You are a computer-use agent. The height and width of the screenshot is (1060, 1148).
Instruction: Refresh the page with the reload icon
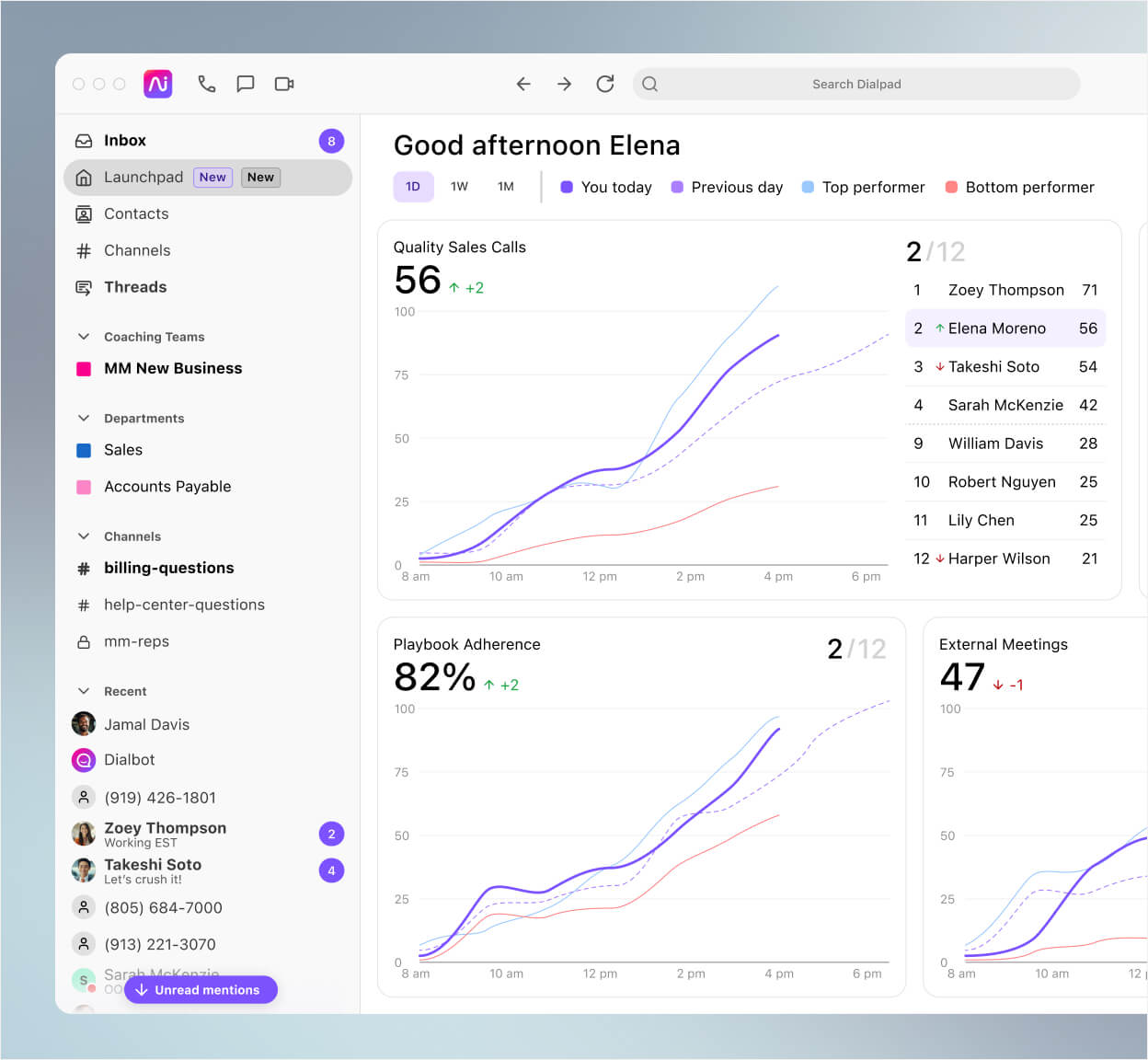pyautogui.click(x=605, y=84)
